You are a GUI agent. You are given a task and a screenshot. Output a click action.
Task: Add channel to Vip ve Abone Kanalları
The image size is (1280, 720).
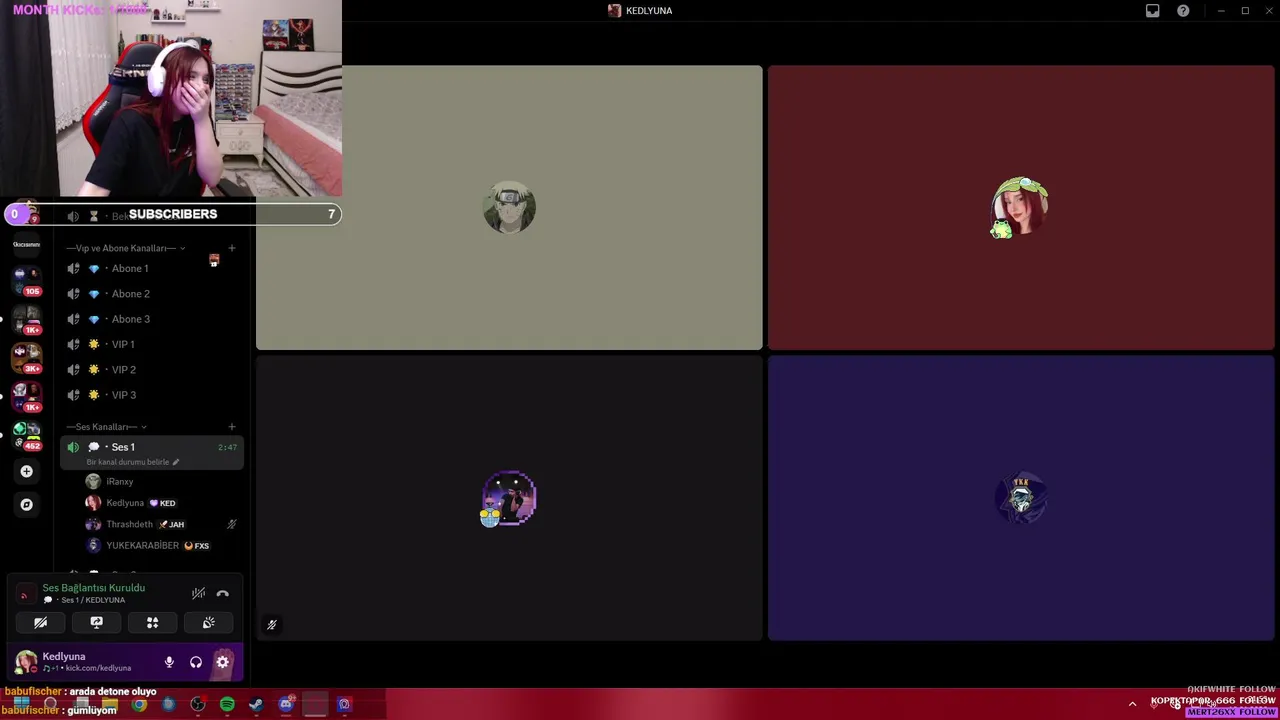coord(232,248)
